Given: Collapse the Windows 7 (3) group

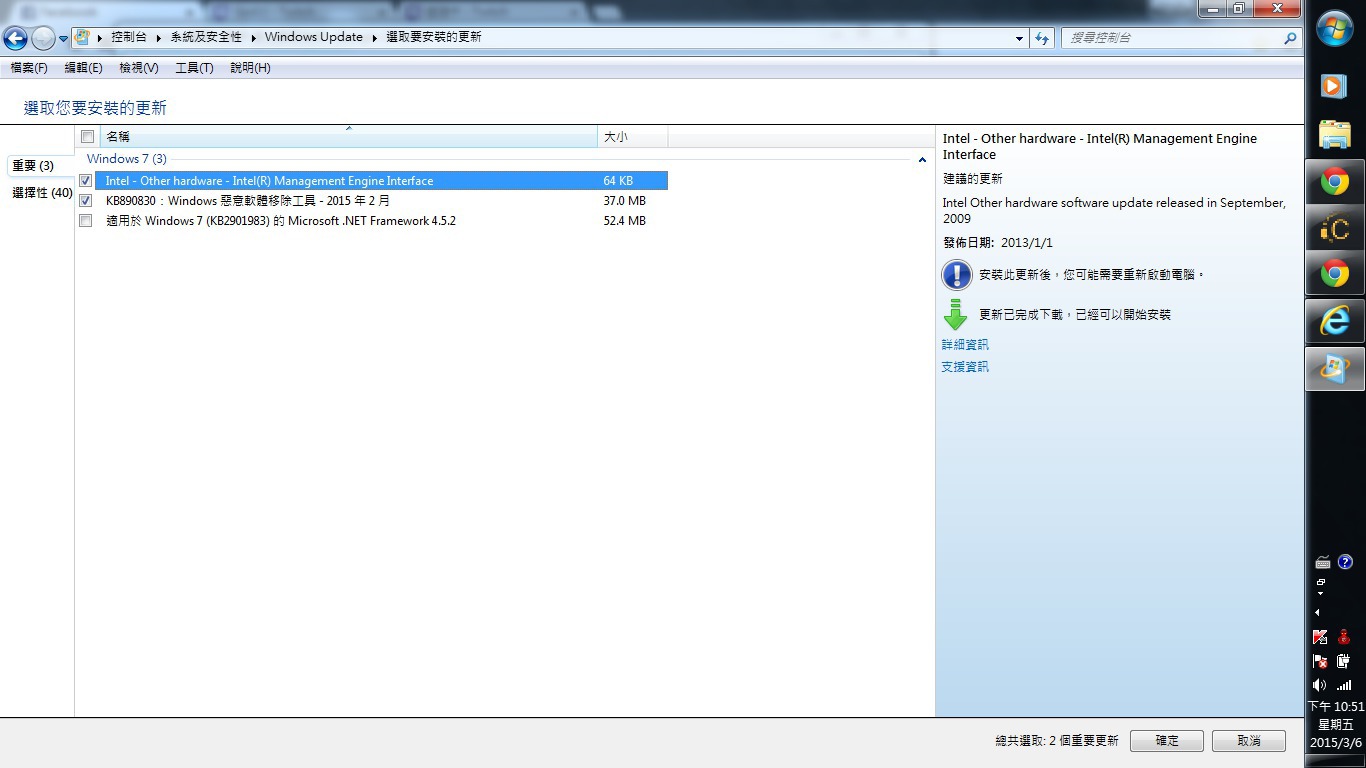Looking at the screenshot, I should 922,160.
